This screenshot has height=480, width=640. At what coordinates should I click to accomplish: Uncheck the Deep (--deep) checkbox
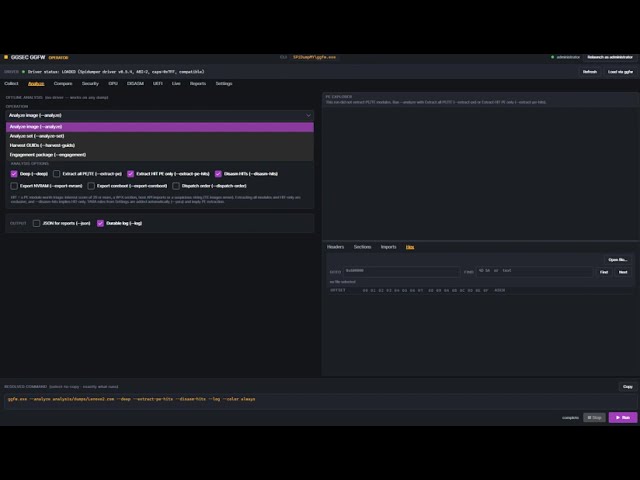coord(14,174)
